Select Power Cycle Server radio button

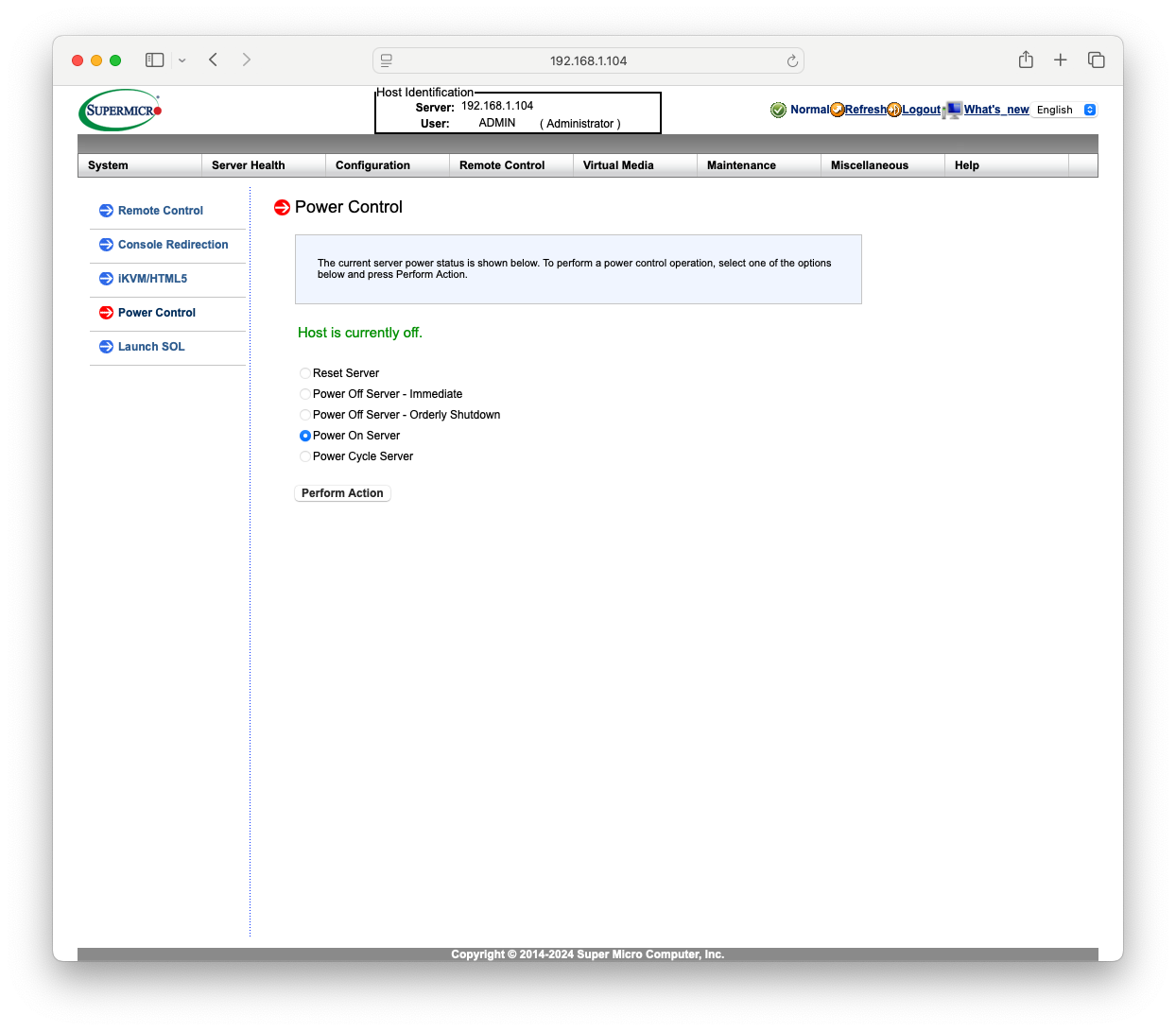pos(305,456)
